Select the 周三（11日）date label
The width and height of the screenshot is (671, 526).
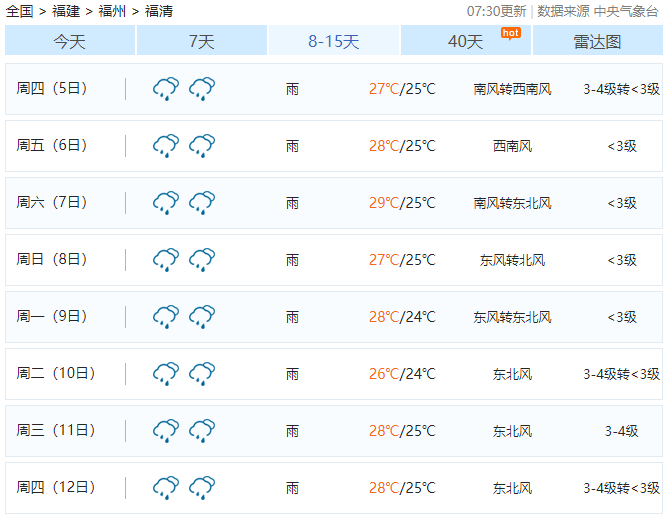click(x=56, y=430)
